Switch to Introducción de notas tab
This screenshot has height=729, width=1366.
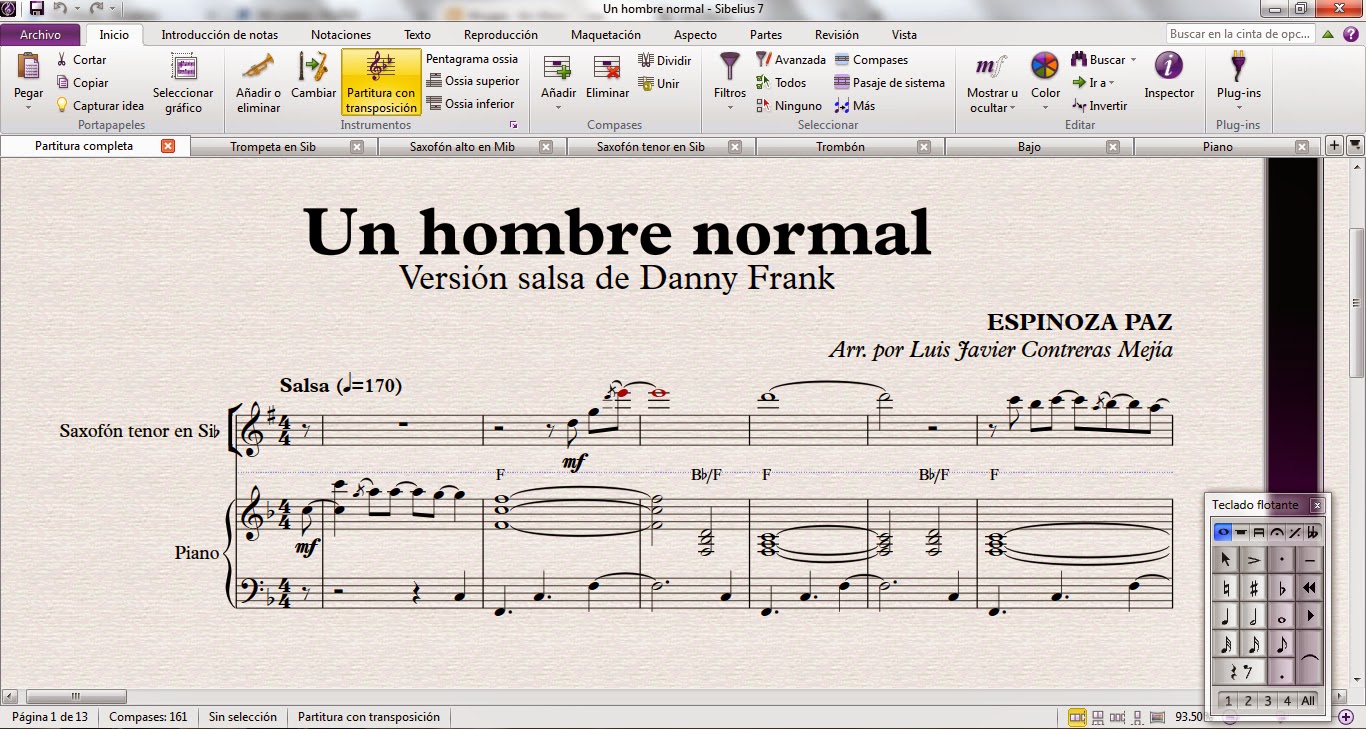[x=219, y=34]
